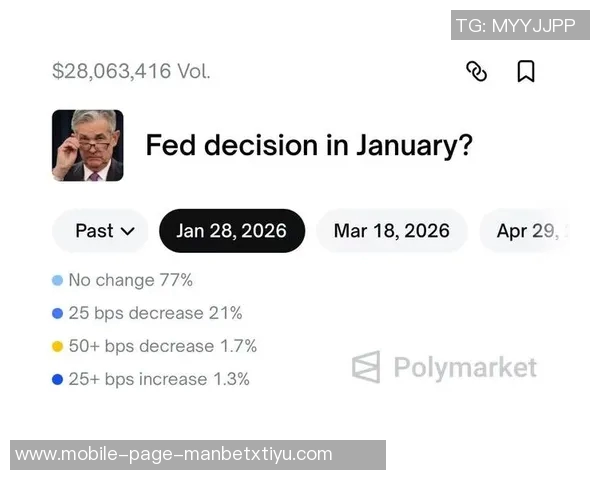Click the Polymarket logo icon
The height and width of the screenshot is (480, 600).
click(366, 367)
